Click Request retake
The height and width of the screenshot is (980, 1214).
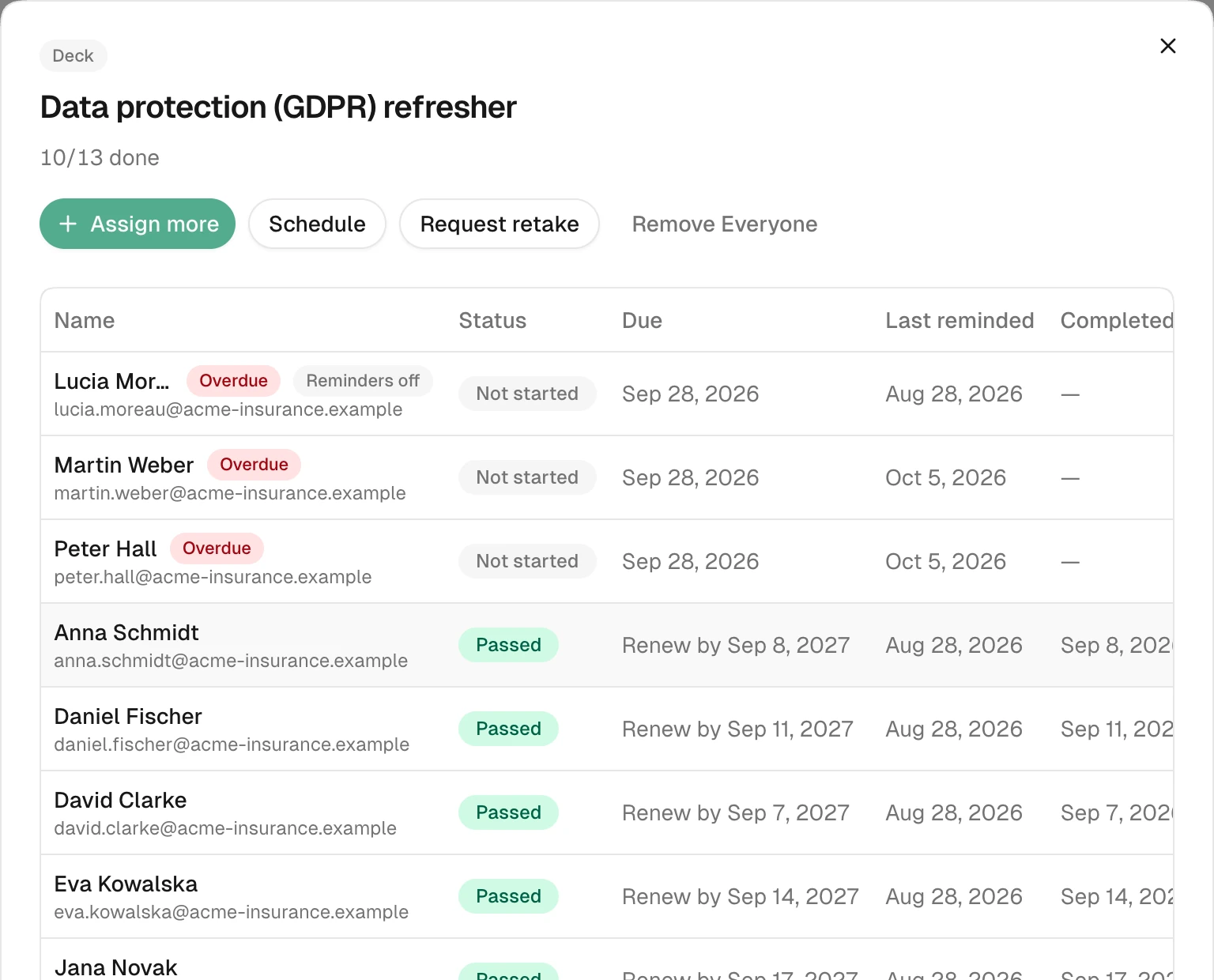point(500,224)
